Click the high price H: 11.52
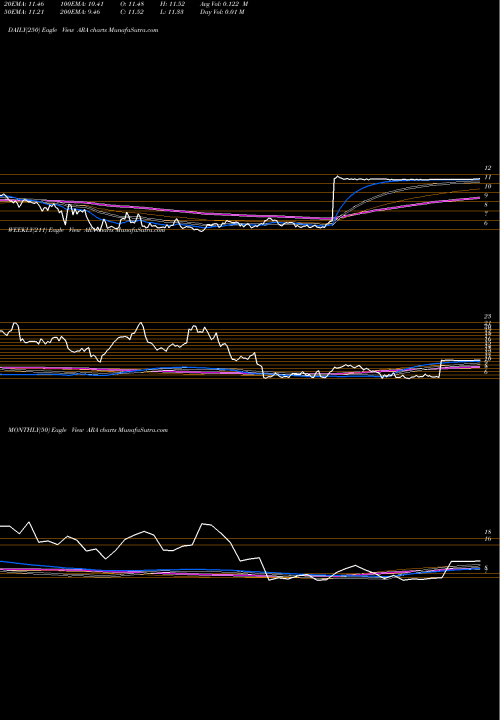 pyautogui.click(x=172, y=4)
